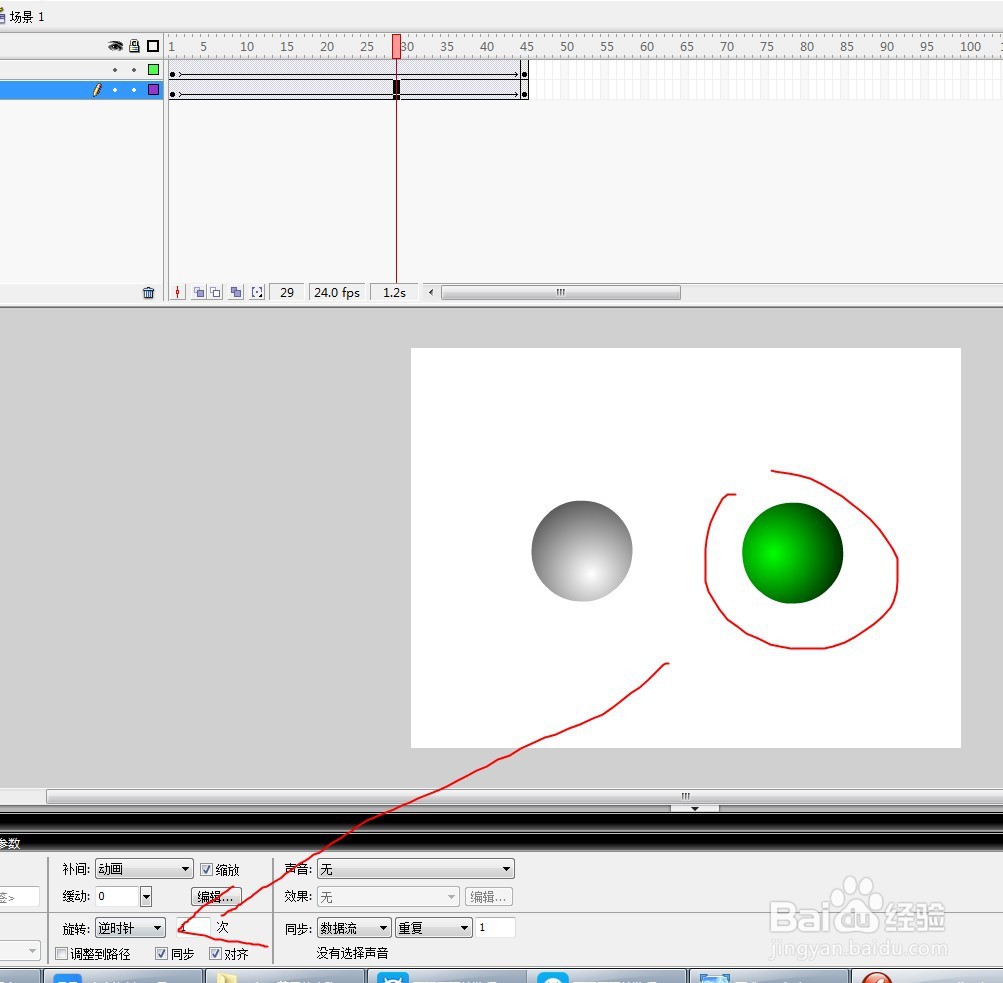Toggle the 同步 checkbox
The height and width of the screenshot is (983, 1003).
(x=161, y=954)
